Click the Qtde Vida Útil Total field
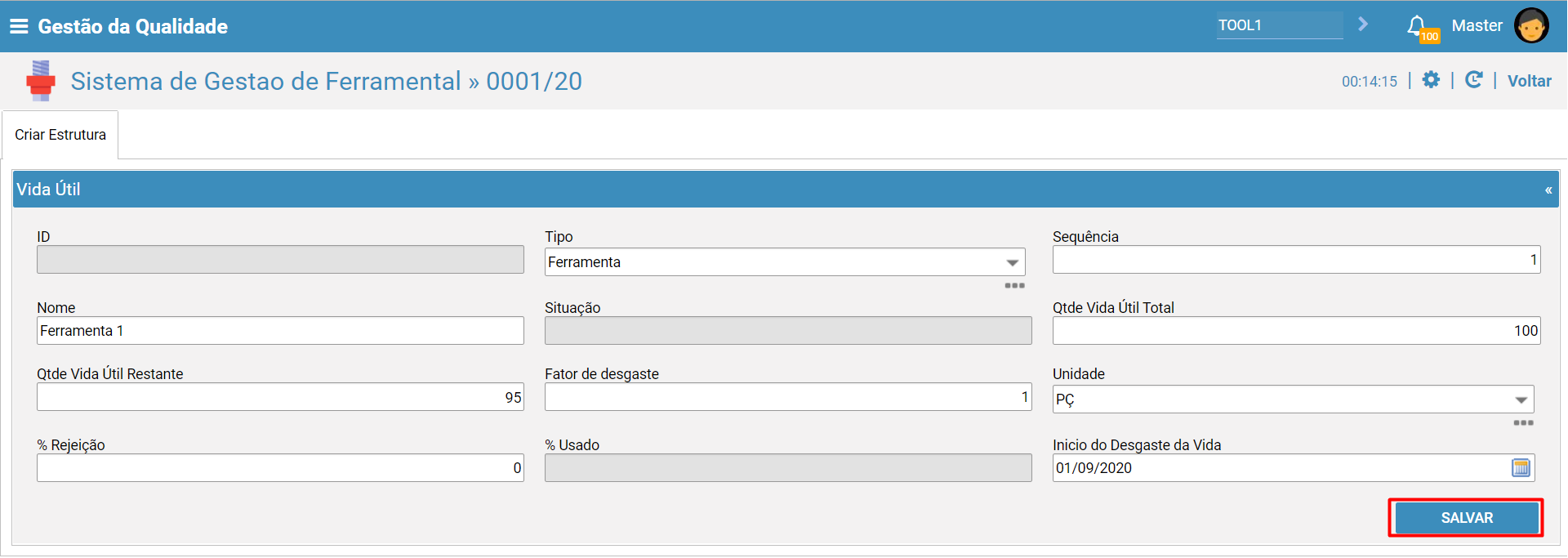The width and height of the screenshot is (1568, 558). (1296, 331)
